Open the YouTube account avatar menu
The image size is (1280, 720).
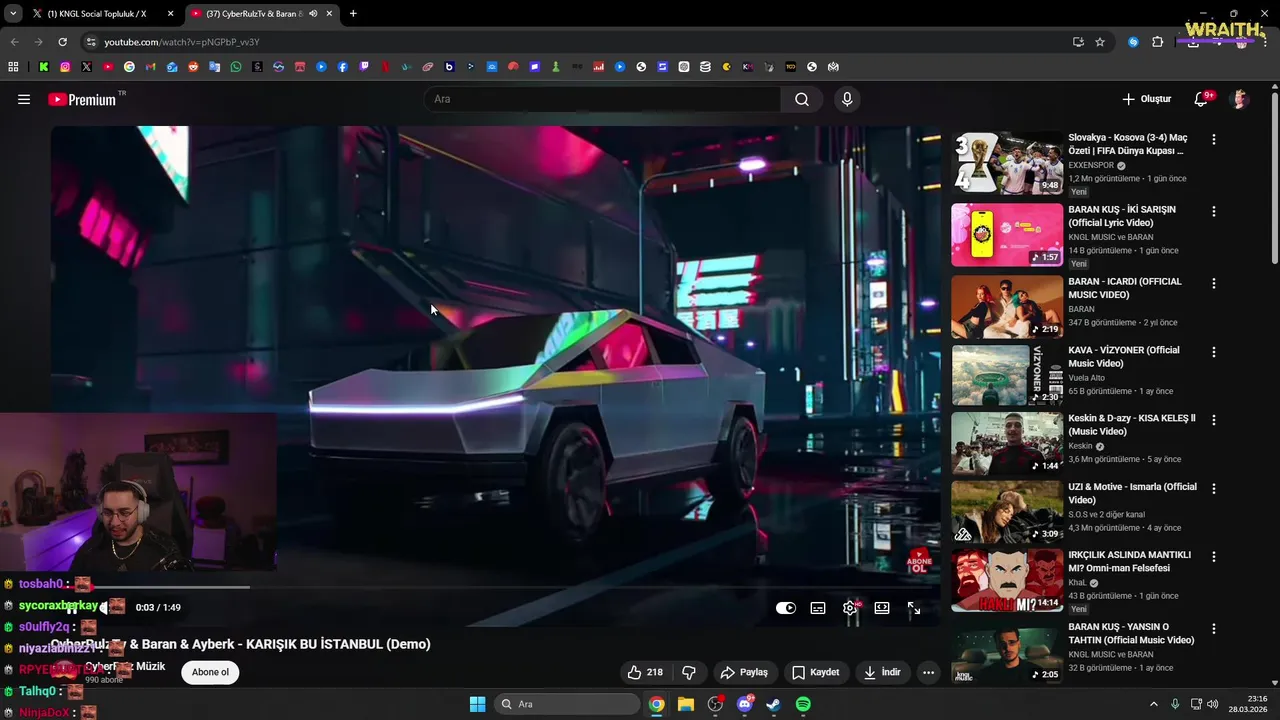tap(1240, 99)
